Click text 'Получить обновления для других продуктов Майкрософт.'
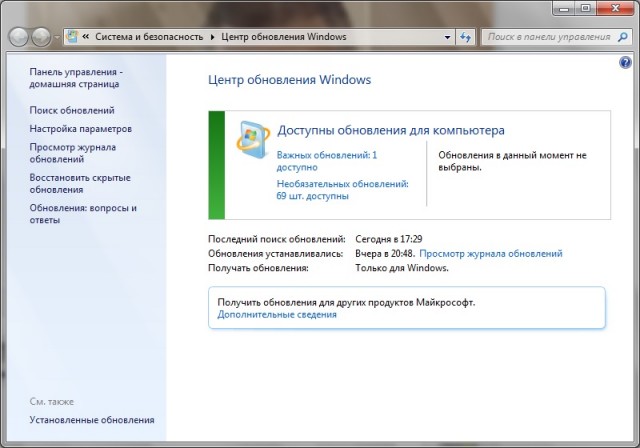 pyautogui.click(x=346, y=302)
